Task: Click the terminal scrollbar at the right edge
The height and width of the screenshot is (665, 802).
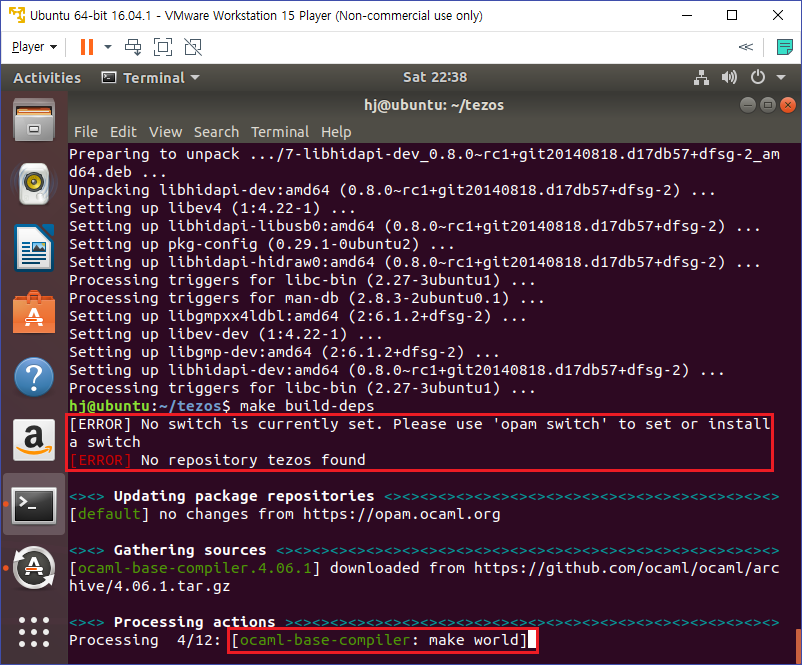Action: tap(798, 646)
